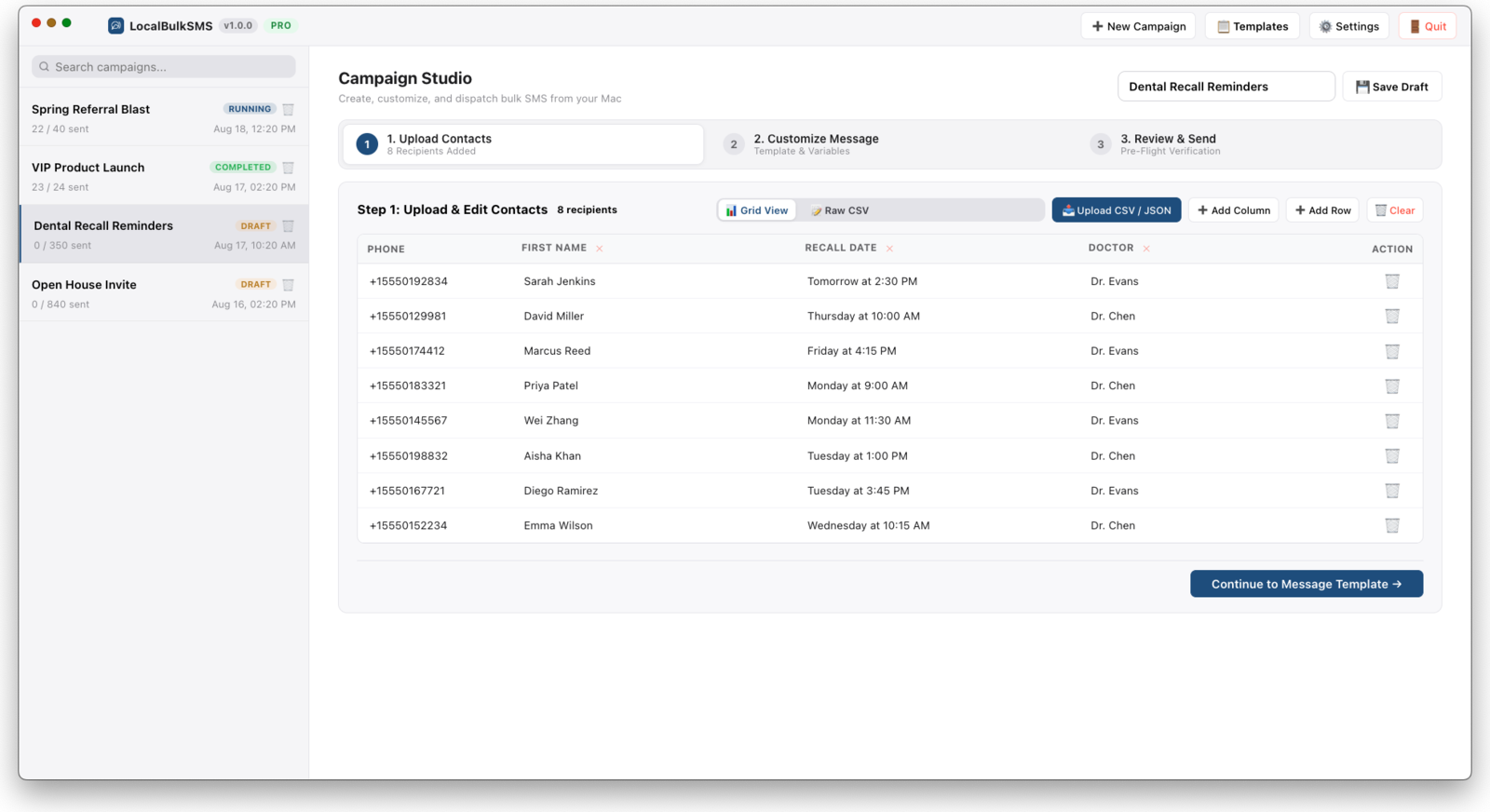The image size is (1490, 812).
Task: Delete the Dental Recall Reminders campaign
Action: [289, 226]
